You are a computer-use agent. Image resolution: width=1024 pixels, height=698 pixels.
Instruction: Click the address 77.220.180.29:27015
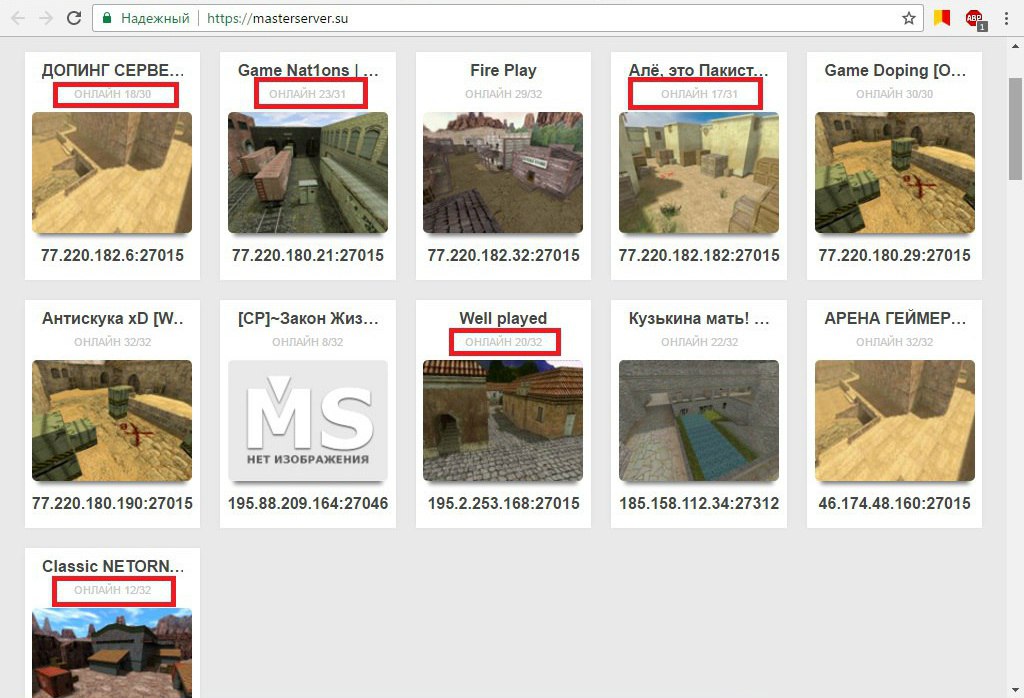coord(895,255)
